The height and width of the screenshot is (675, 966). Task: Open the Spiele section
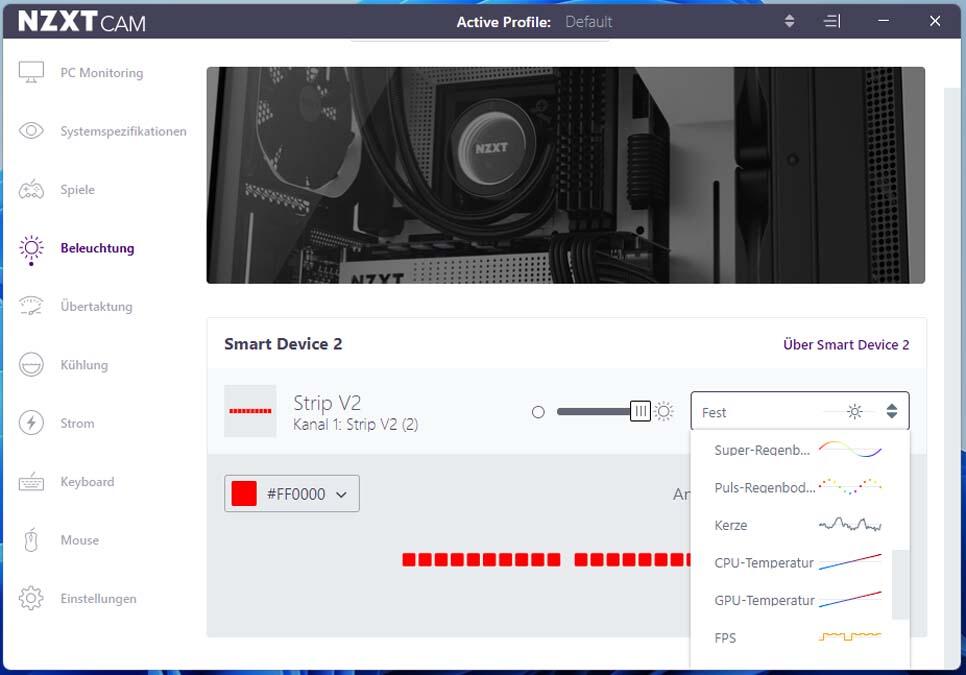pyautogui.click(x=78, y=190)
